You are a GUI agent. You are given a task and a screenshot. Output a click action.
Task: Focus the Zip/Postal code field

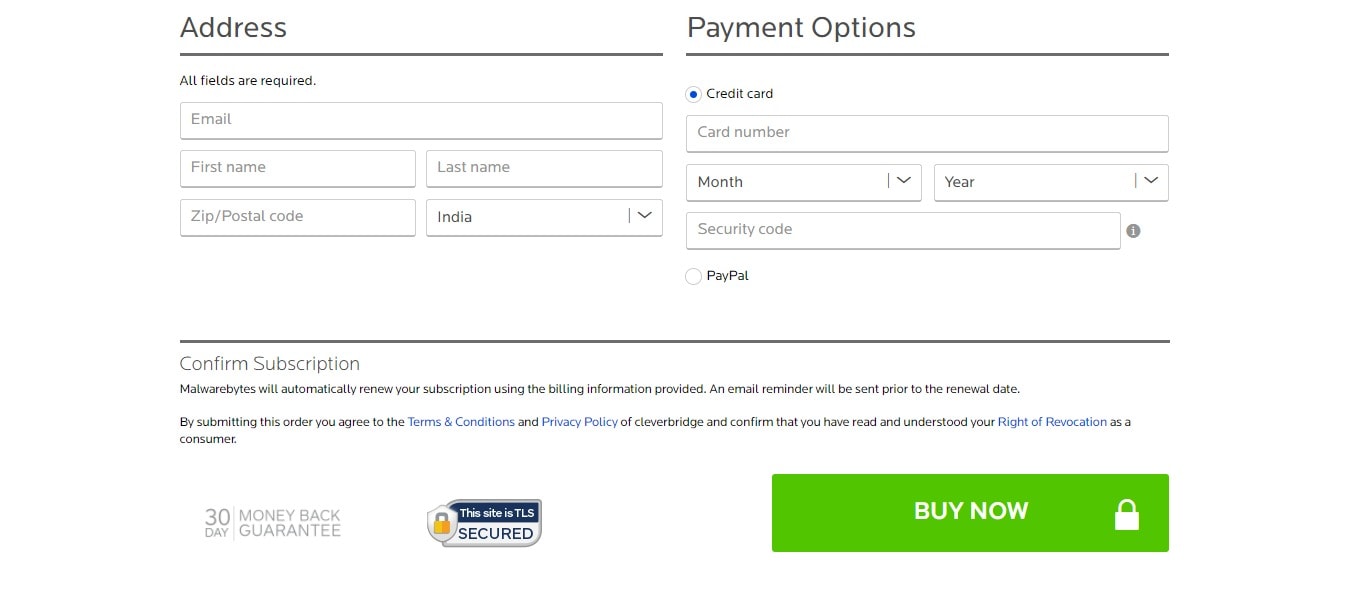click(298, 217)
